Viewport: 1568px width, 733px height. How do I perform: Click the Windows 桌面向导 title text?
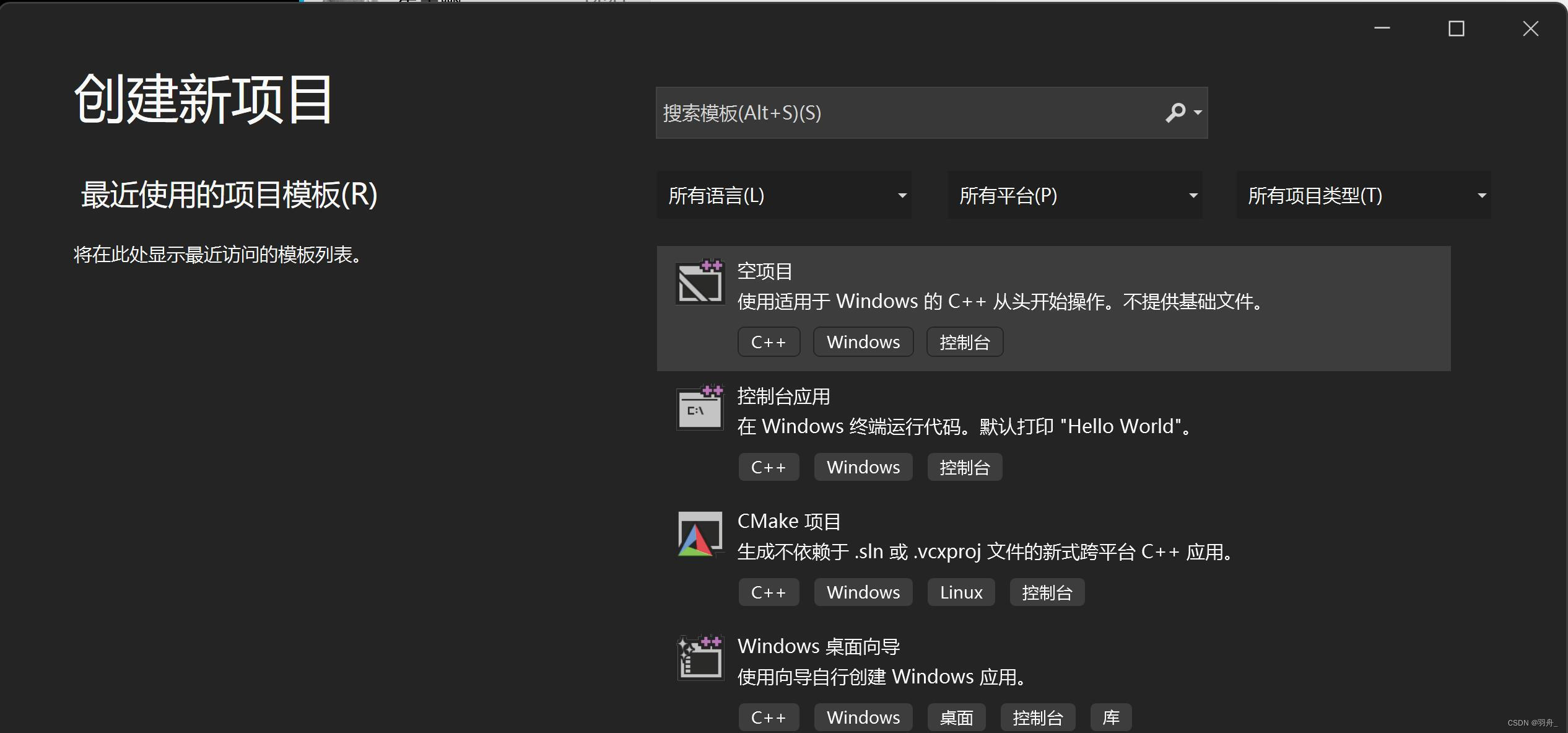click(819, 647)
